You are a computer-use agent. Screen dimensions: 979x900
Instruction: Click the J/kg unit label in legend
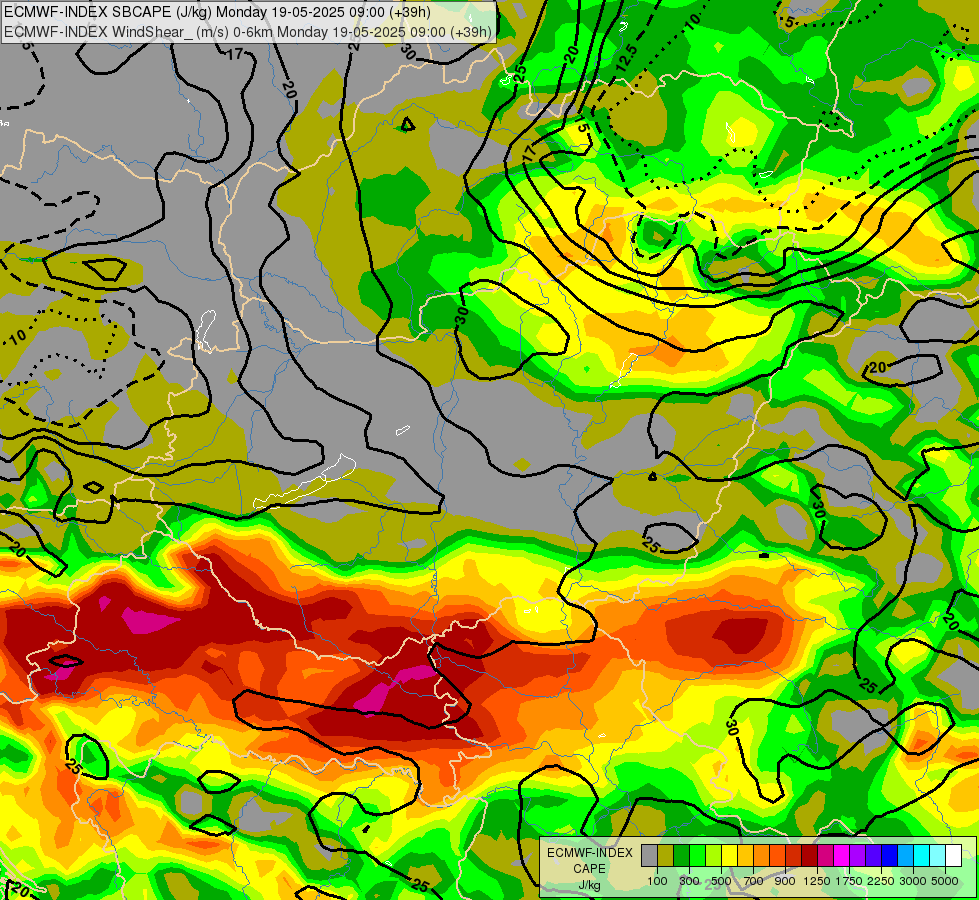click(x=590, y=886)
